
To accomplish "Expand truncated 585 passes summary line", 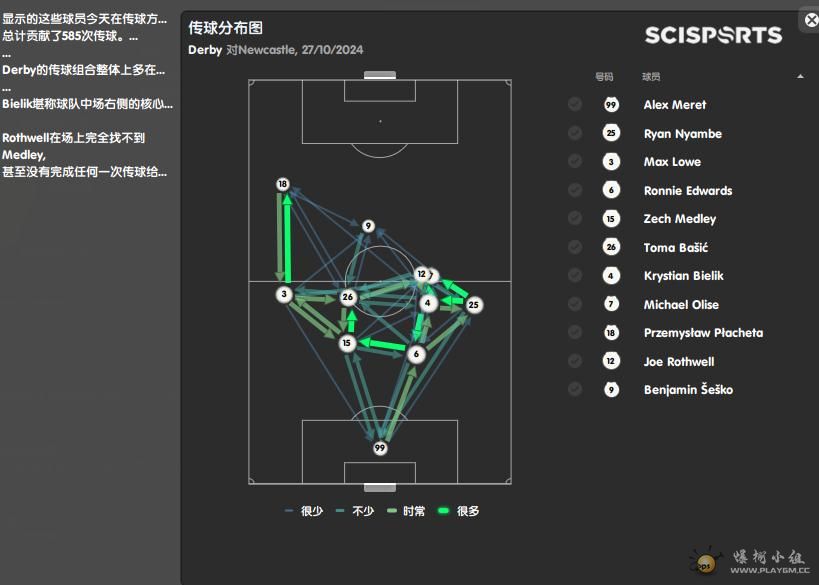I will (x=70, y=36).
